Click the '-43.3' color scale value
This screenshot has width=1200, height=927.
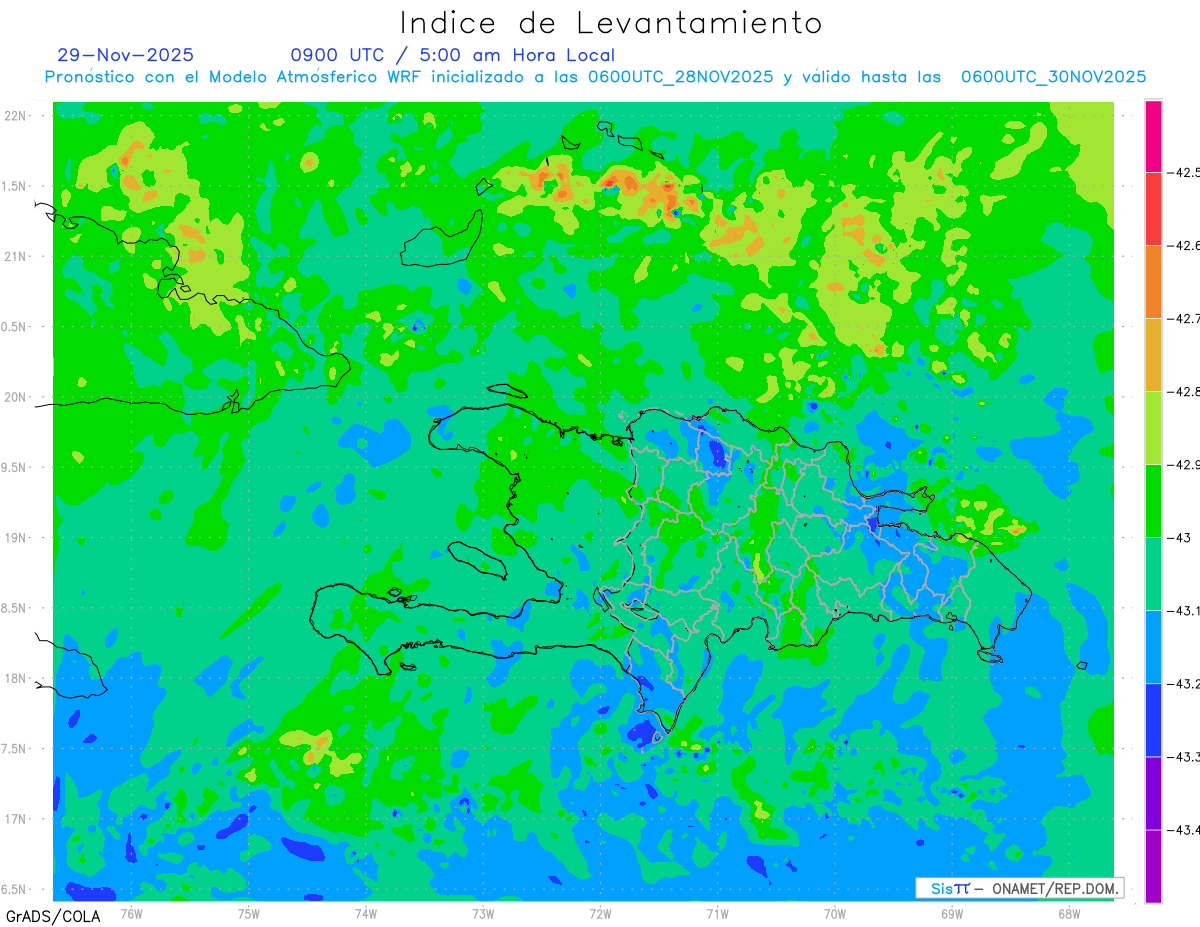click(1185, 757)
